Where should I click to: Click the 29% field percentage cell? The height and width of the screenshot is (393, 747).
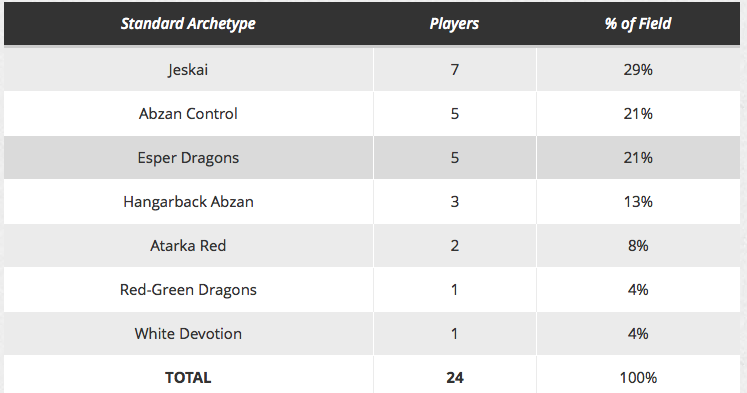638,70
